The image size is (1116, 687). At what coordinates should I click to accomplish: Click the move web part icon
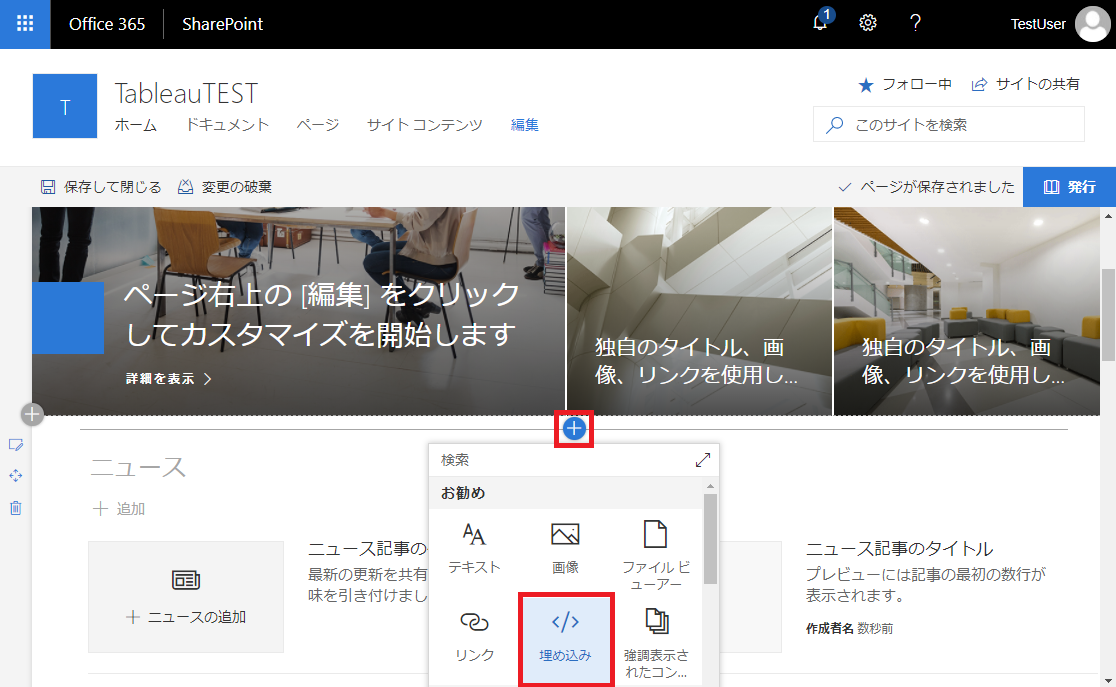[16, 476]
